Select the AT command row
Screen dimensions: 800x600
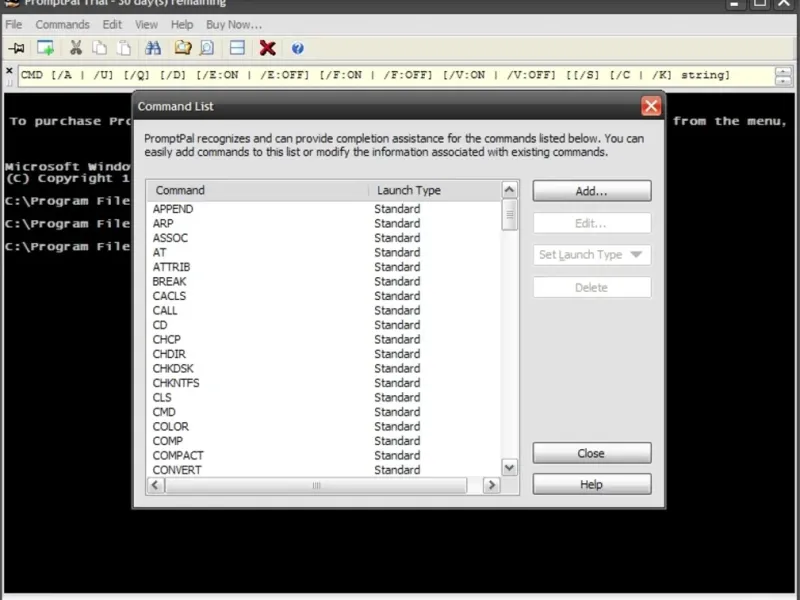pyautogui.click(x=324, y=253)
